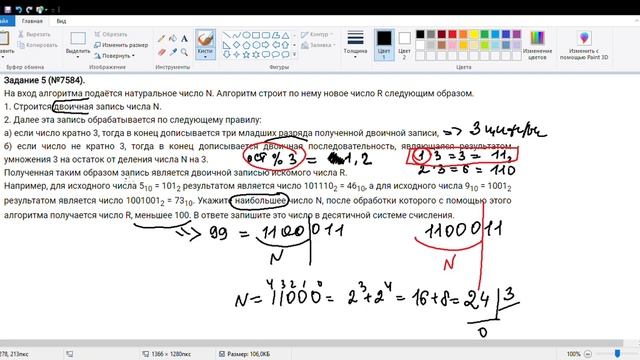
Task: Expand the shapes gallery with bottom arrow
Action: point(295,55)
